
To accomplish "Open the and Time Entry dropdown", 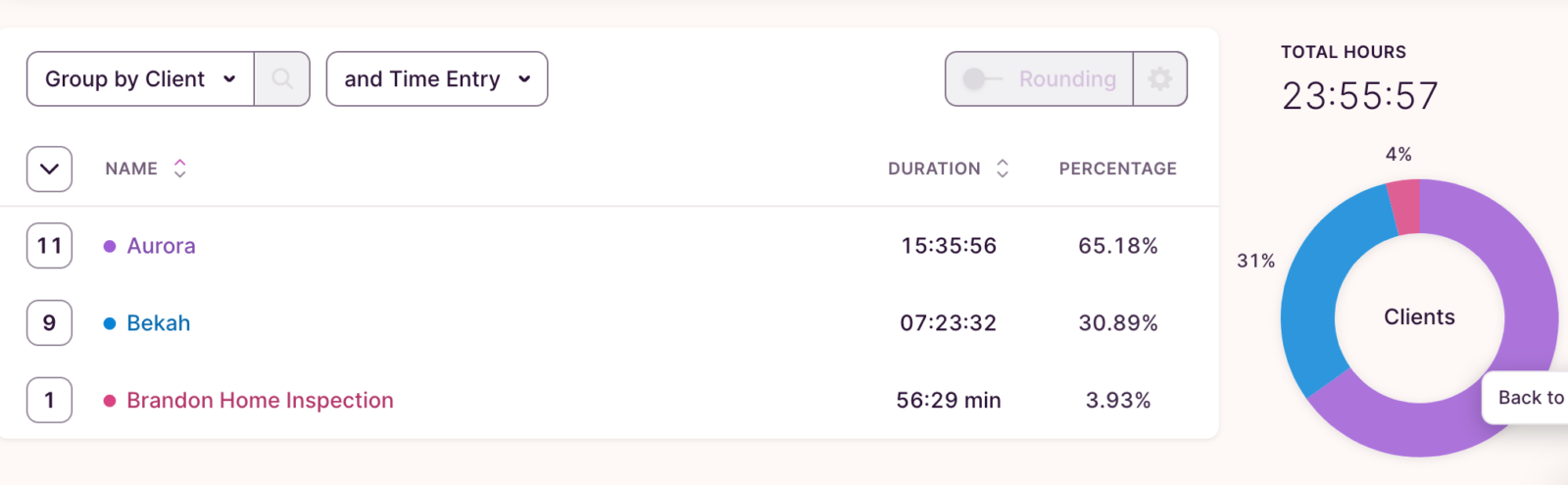I will point(437,78).
